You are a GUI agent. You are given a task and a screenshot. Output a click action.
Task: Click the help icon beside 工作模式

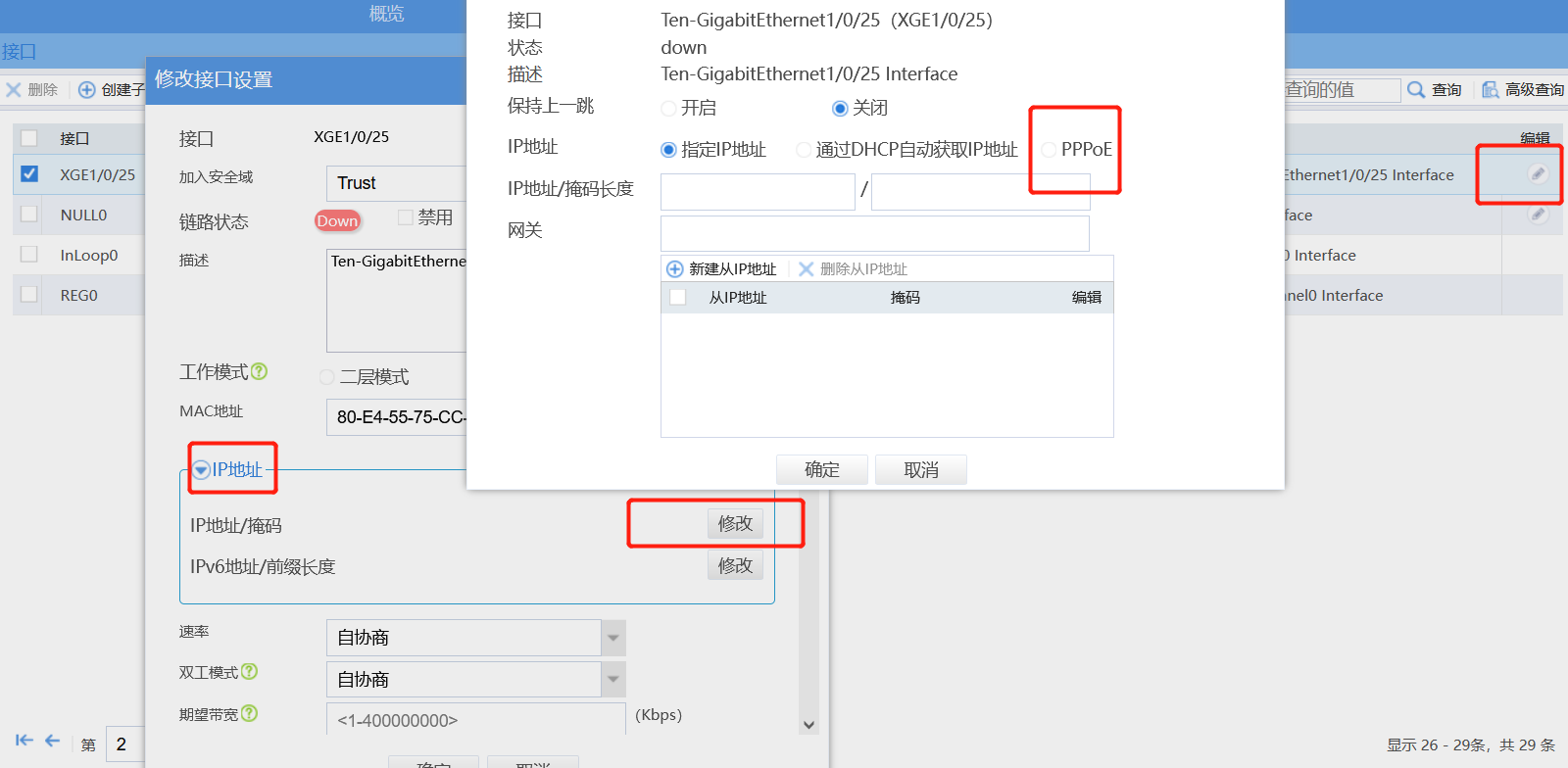click(x=259, y=371)
